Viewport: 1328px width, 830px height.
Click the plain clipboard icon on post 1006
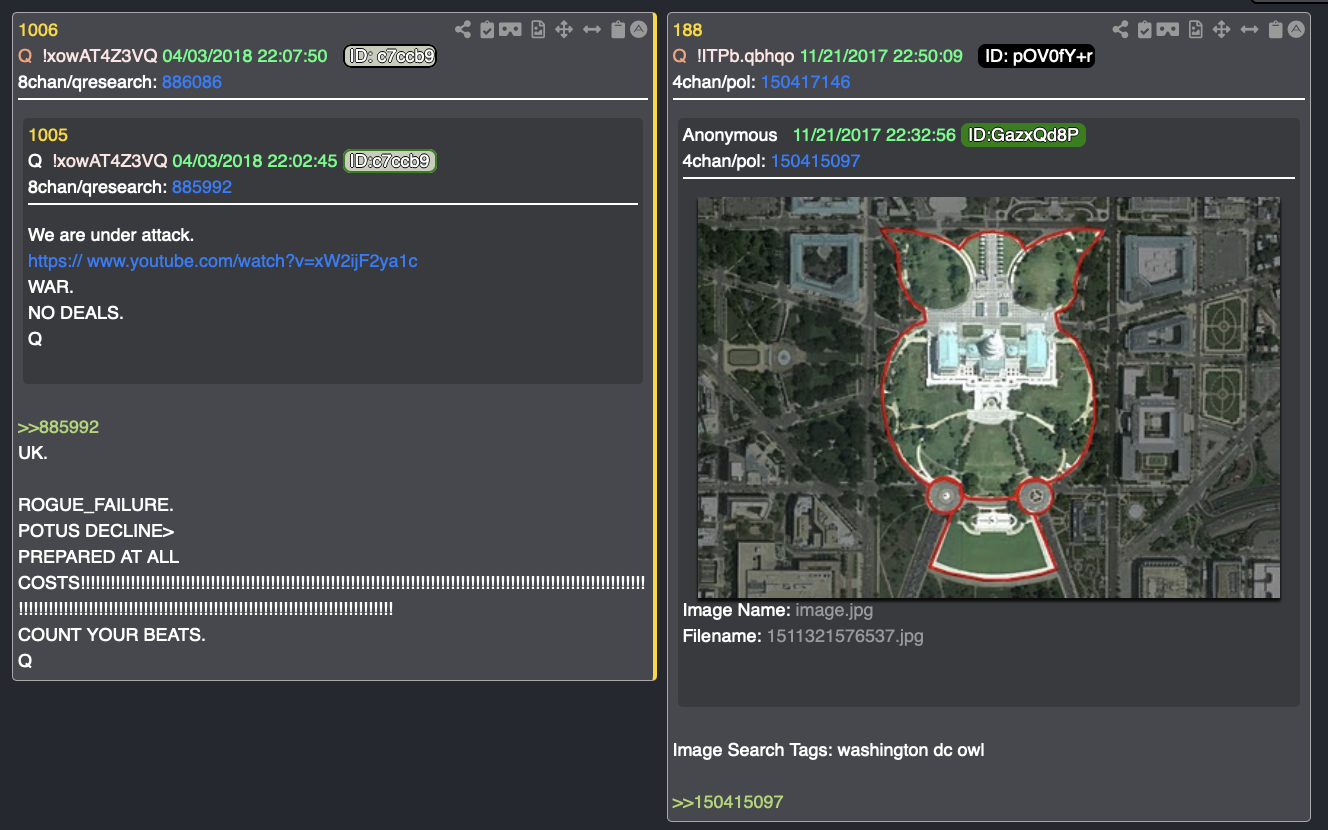[x=618, y=30]
